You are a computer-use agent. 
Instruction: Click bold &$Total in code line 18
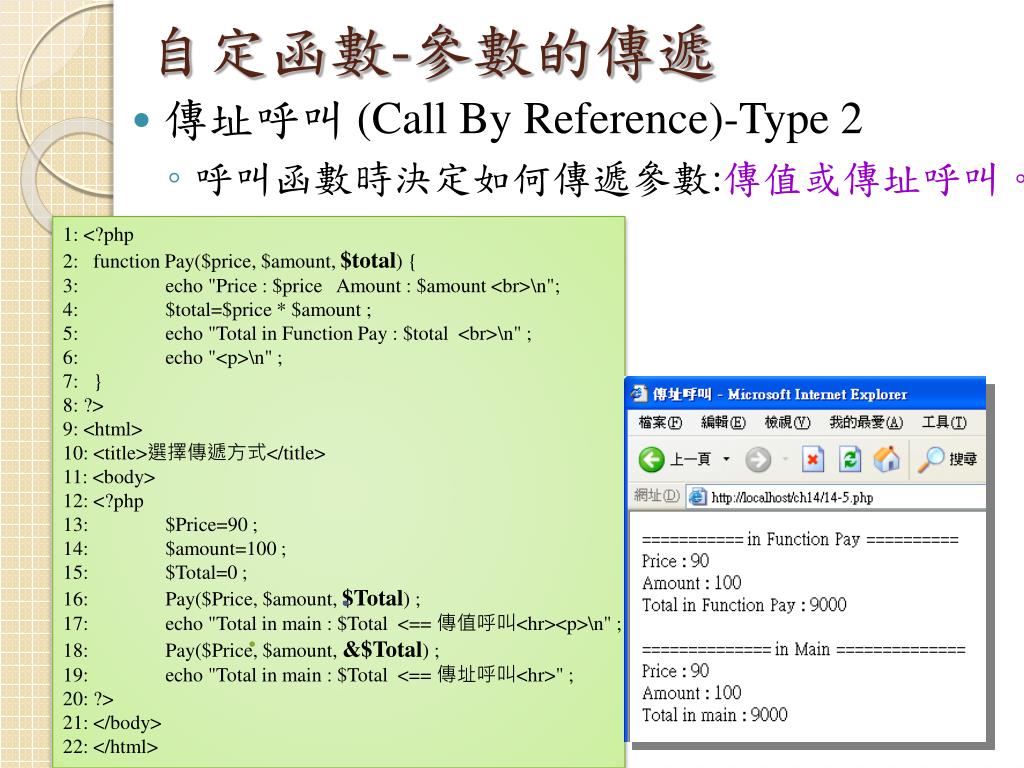point(383,650)
